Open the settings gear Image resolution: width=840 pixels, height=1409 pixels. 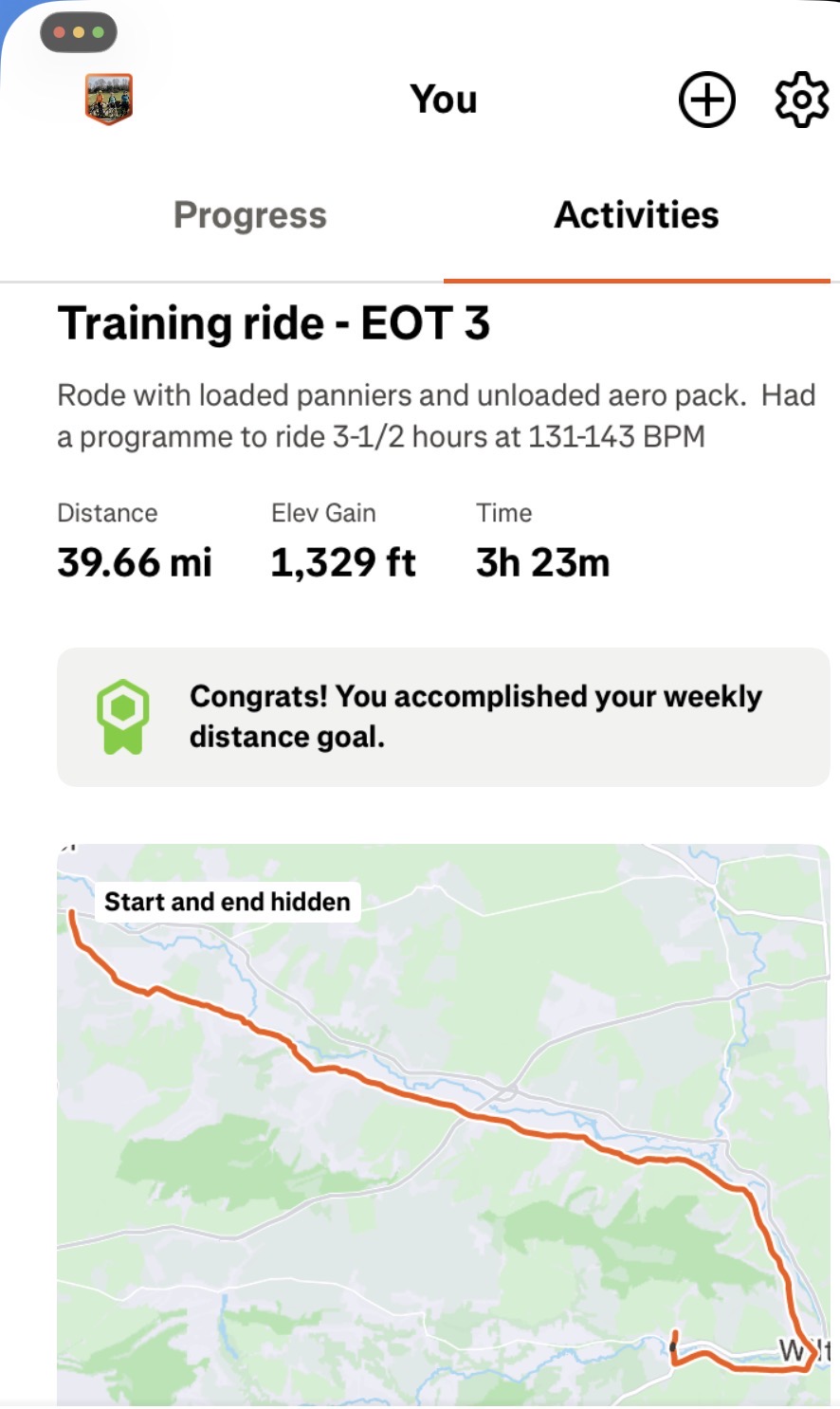point(801,99)
